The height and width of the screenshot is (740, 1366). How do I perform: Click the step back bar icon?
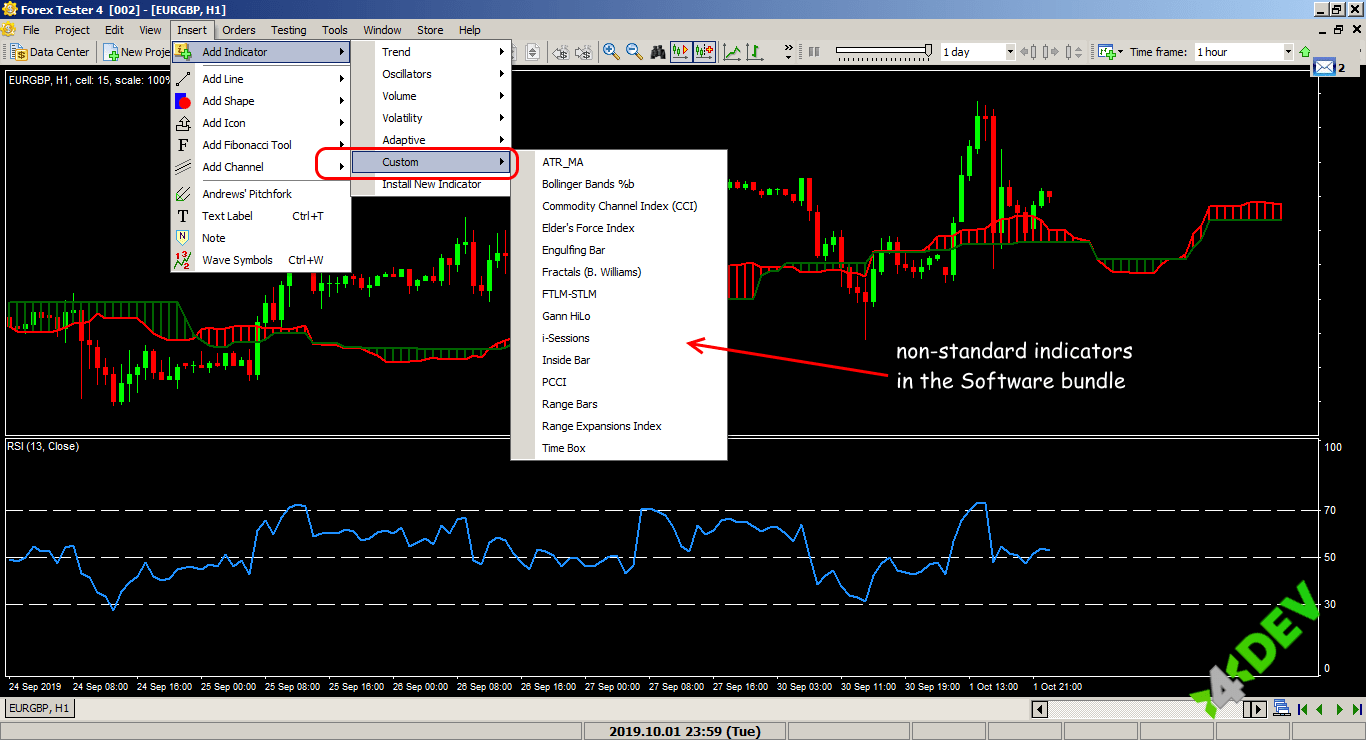pyautogui.click(x=1029, y=51)
